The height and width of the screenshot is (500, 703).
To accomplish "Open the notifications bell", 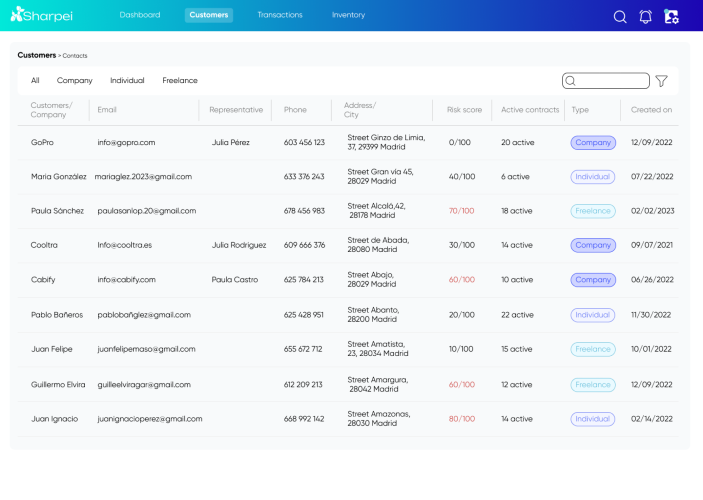I will click(645, 17).
